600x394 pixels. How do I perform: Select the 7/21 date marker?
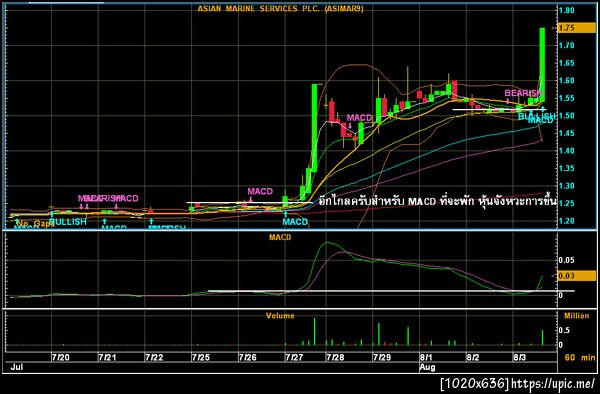tap(107, 358)
